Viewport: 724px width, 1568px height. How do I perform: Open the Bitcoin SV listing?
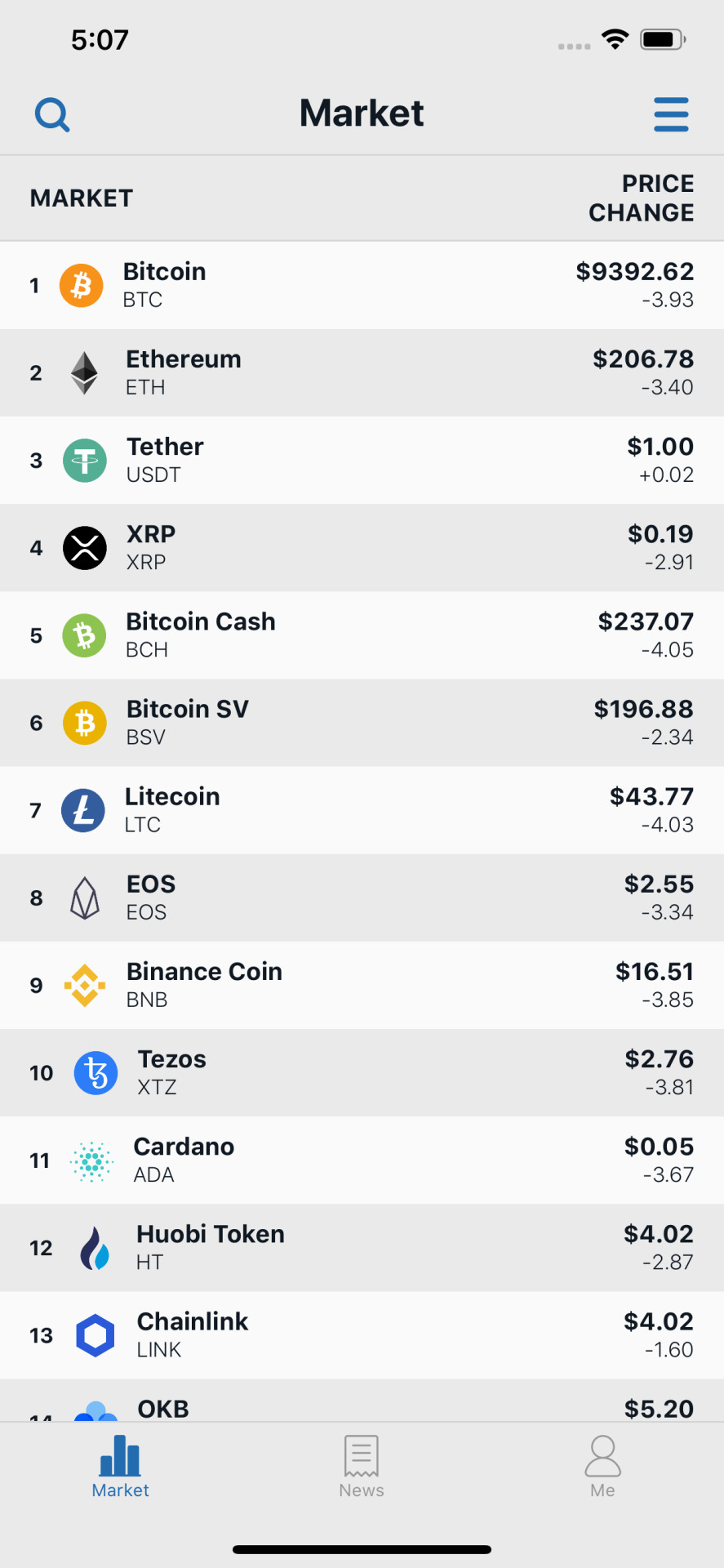(362, 723)
